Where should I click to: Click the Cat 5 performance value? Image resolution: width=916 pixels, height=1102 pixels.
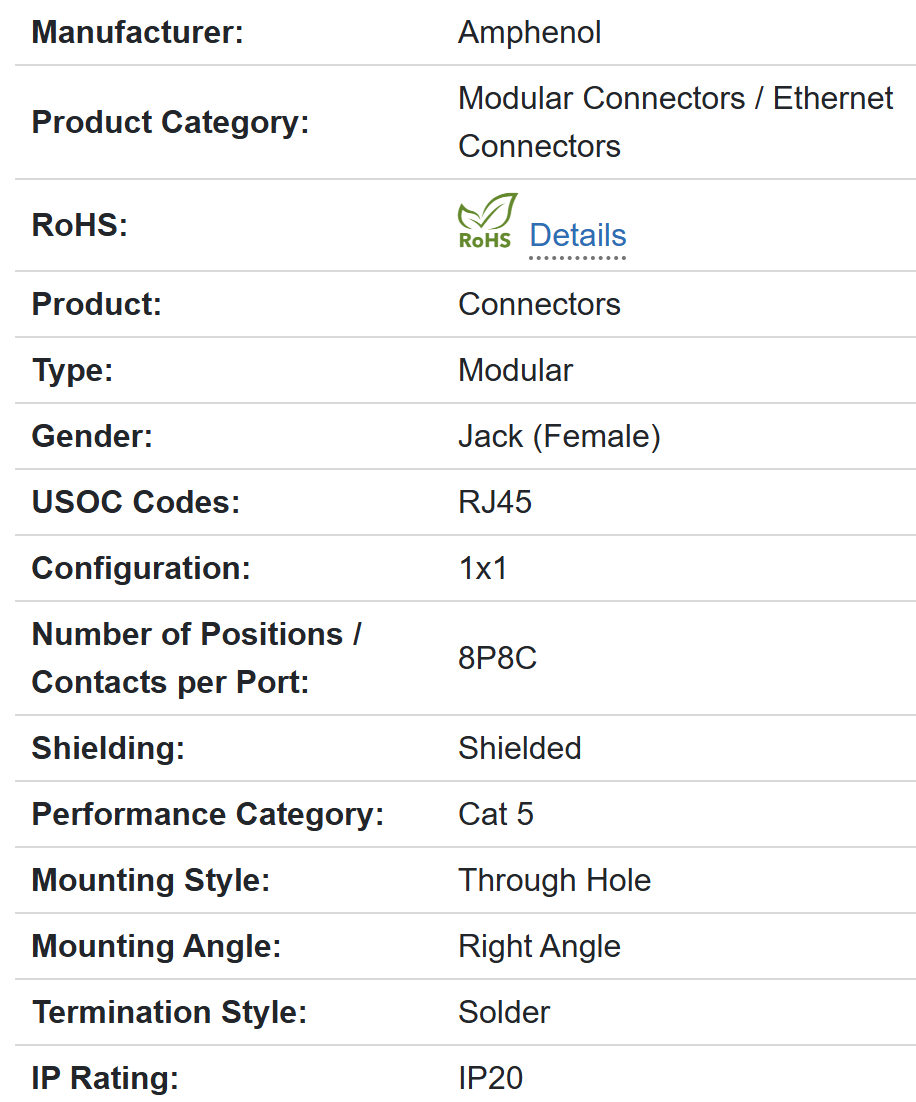pos(495,815)
